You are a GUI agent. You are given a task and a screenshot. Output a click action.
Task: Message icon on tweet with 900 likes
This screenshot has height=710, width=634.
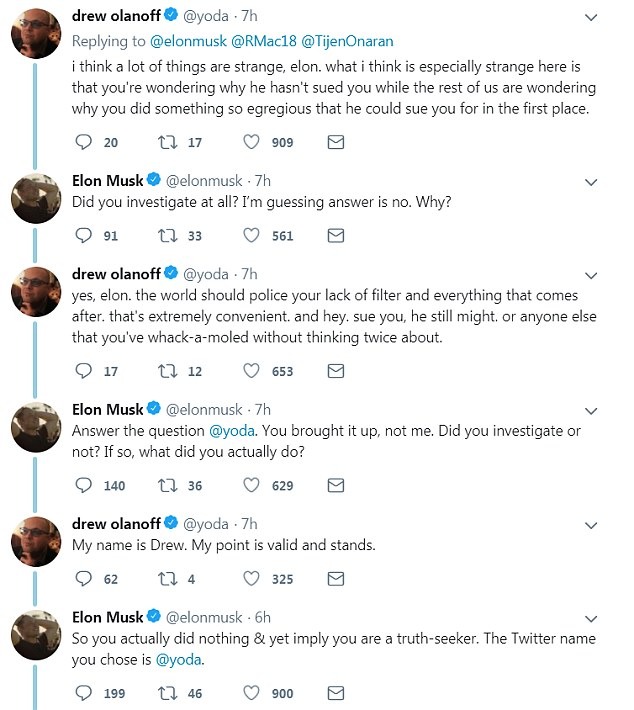[337, 693]
